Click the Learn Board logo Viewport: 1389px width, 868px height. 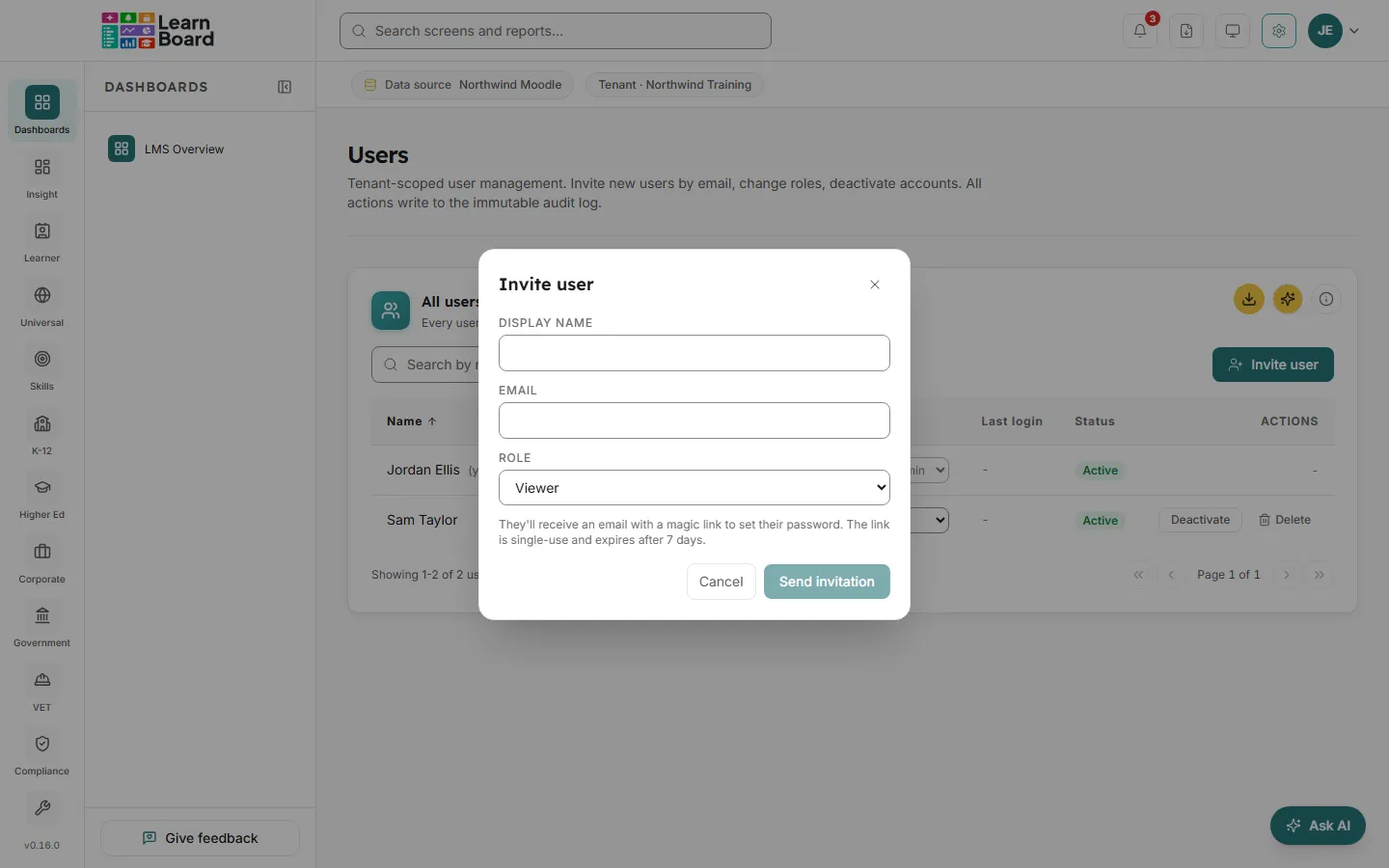158,31
